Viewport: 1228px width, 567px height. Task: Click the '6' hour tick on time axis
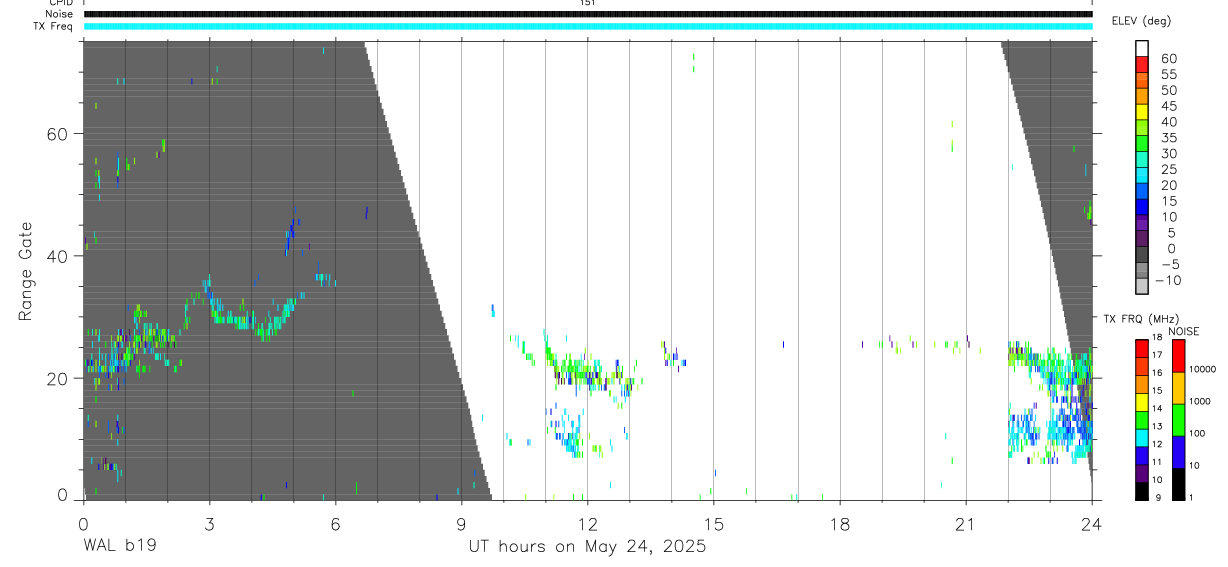(335, 524)
